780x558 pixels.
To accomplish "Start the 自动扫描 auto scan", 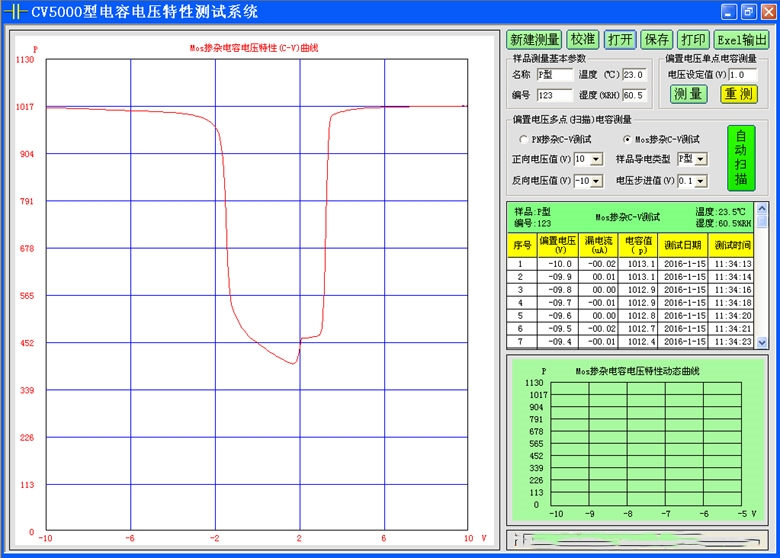I will click(741, 157).
